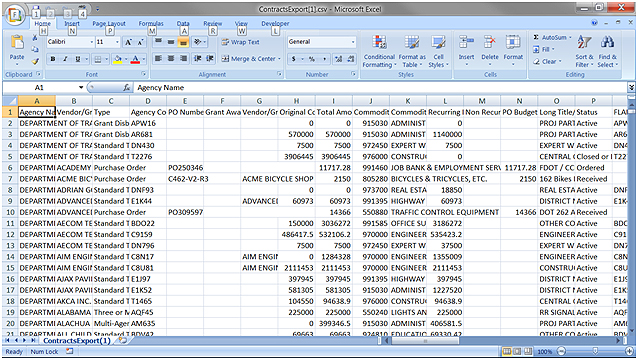Screen dimensions: 638x360
Task: Open the AutoSum dropdown arrow
Action: pyautogui.click(x=570, y=37)
